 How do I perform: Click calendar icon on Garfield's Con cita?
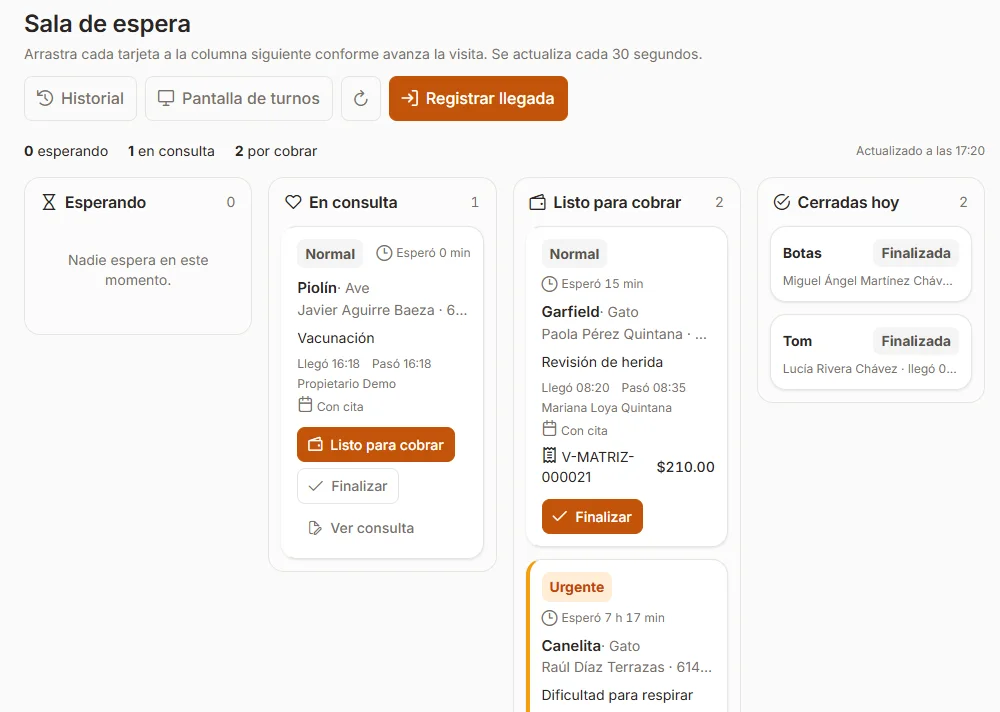pos(549,429)
